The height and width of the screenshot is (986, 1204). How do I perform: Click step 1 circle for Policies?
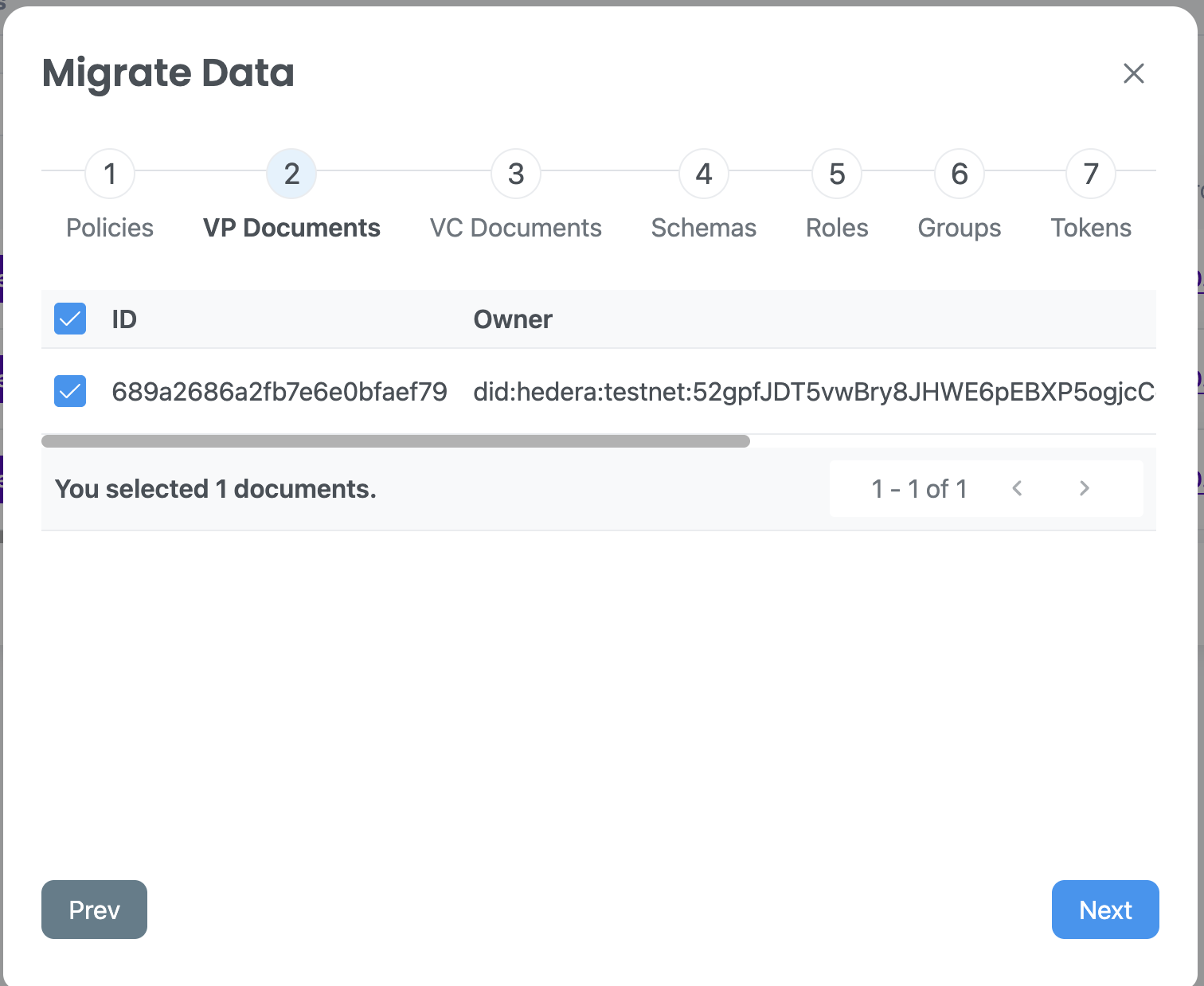[110, 174]
